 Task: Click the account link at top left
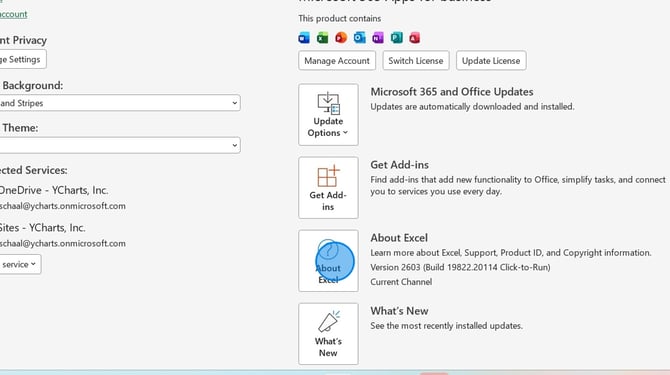[x=14, y=14]
